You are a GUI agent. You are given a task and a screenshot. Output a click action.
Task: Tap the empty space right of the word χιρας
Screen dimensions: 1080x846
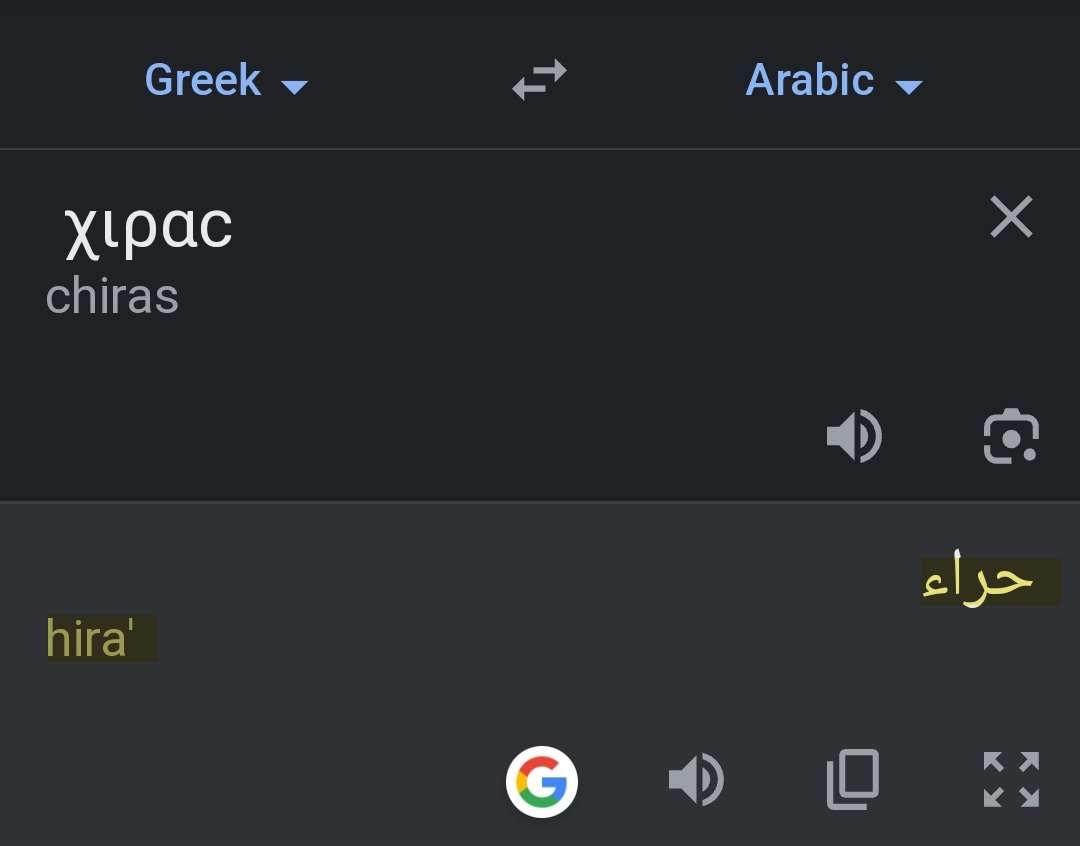(600, 228)
